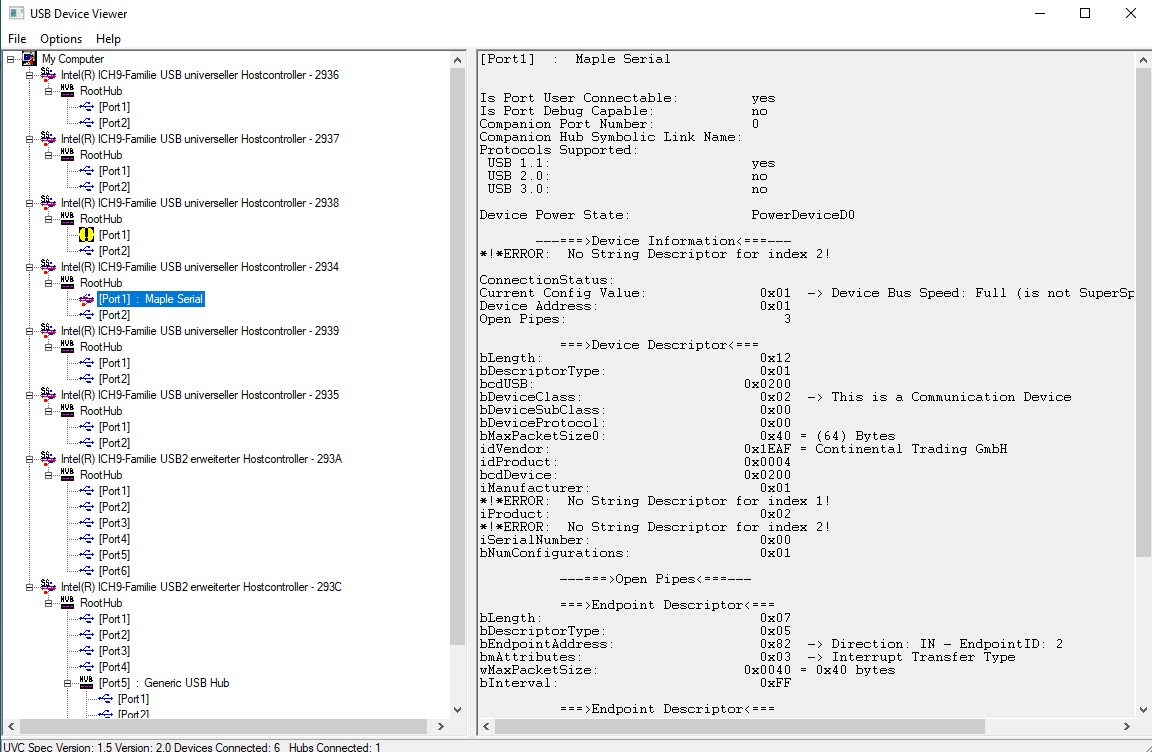Click details pane scroll up arrow
The height and width of the screenshot is (752, 1152).
pos(1143,60)
